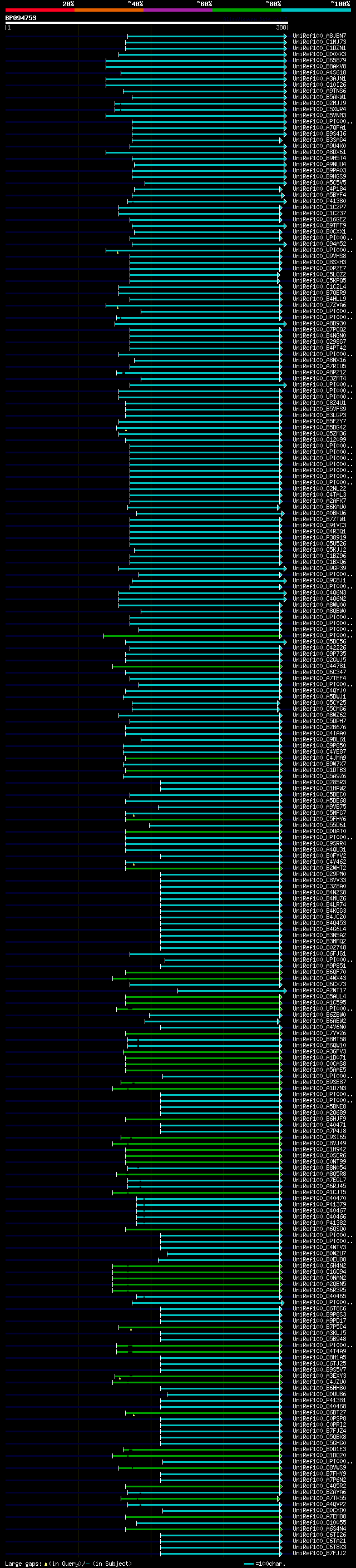Image resolution: width=356 pixels, height=1568 pixels.
Task: Click the alignment bar for UniRef100_A5C5V5
Action: tap(215, 182)
